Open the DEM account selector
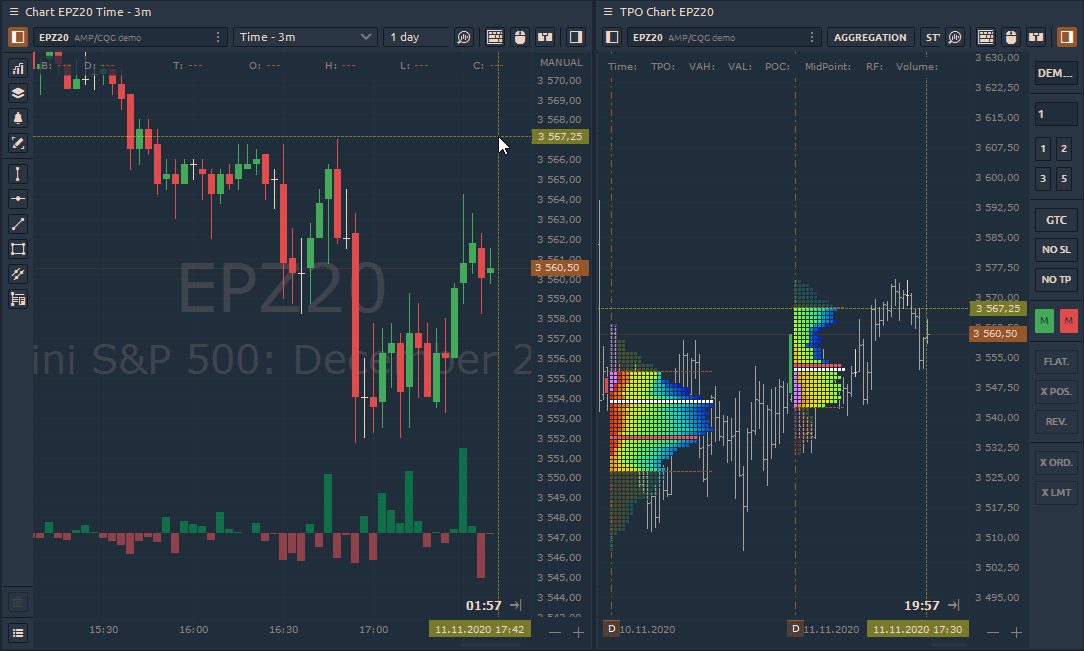Viewport: 1084px width, 651px height. pos(1055,73)
